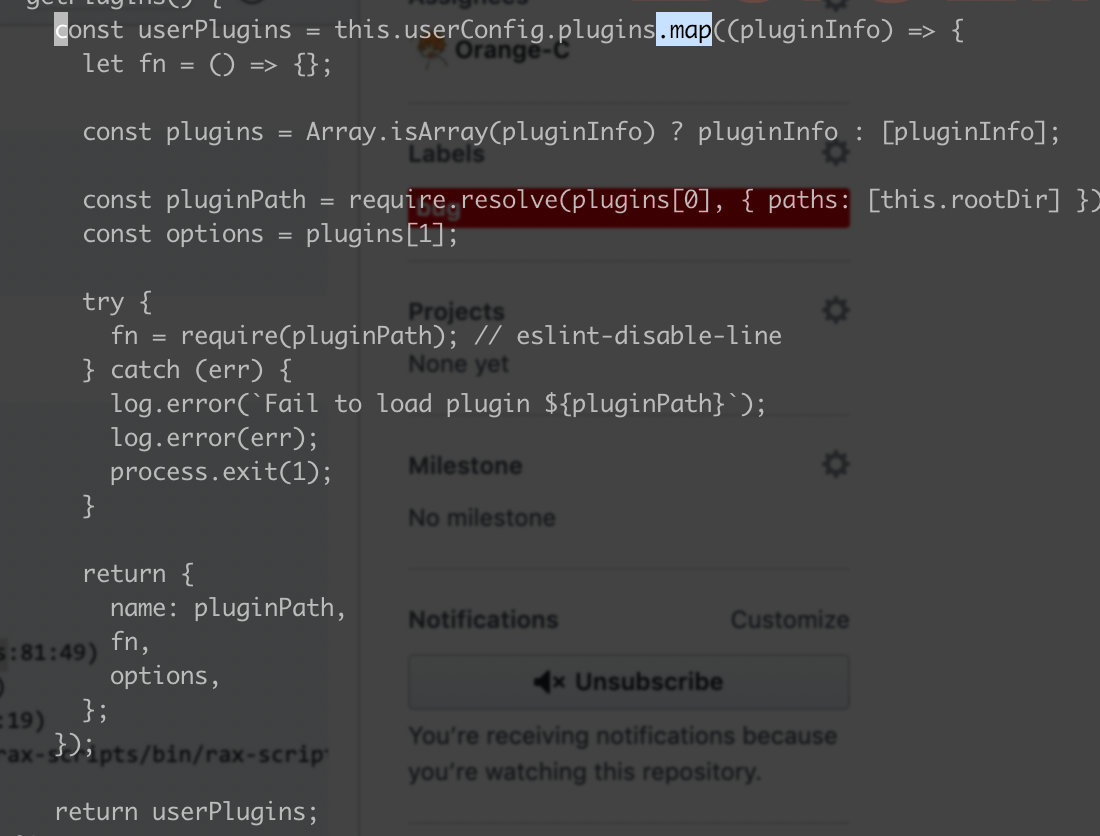Click the Unsubscribe button
This screenshot has height=836, width=1100.
[628, 681]
